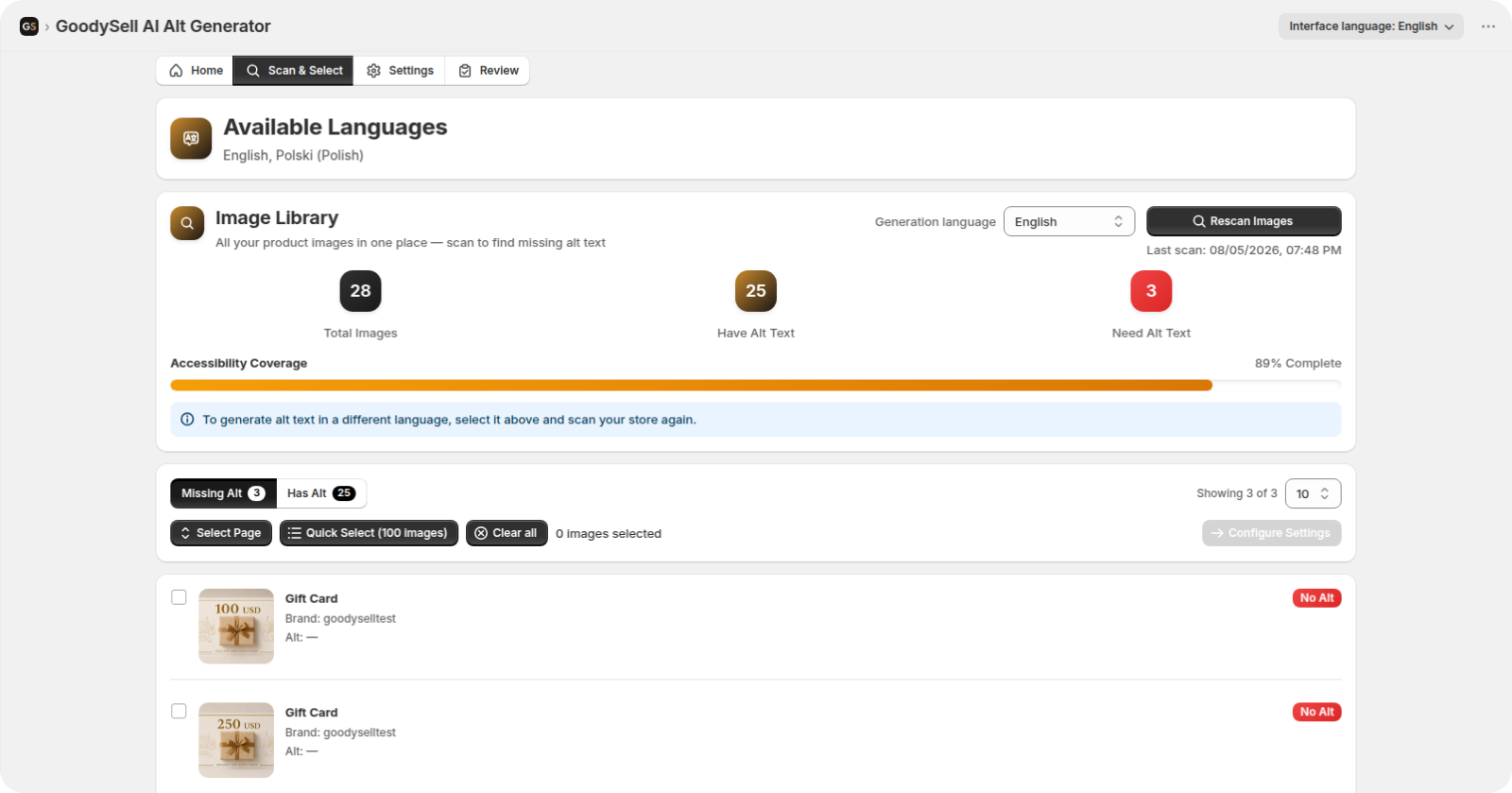This screenshot has width=1512, height=793.
Task: Click the 28 Total Images badge
Action: click(360, 291)
